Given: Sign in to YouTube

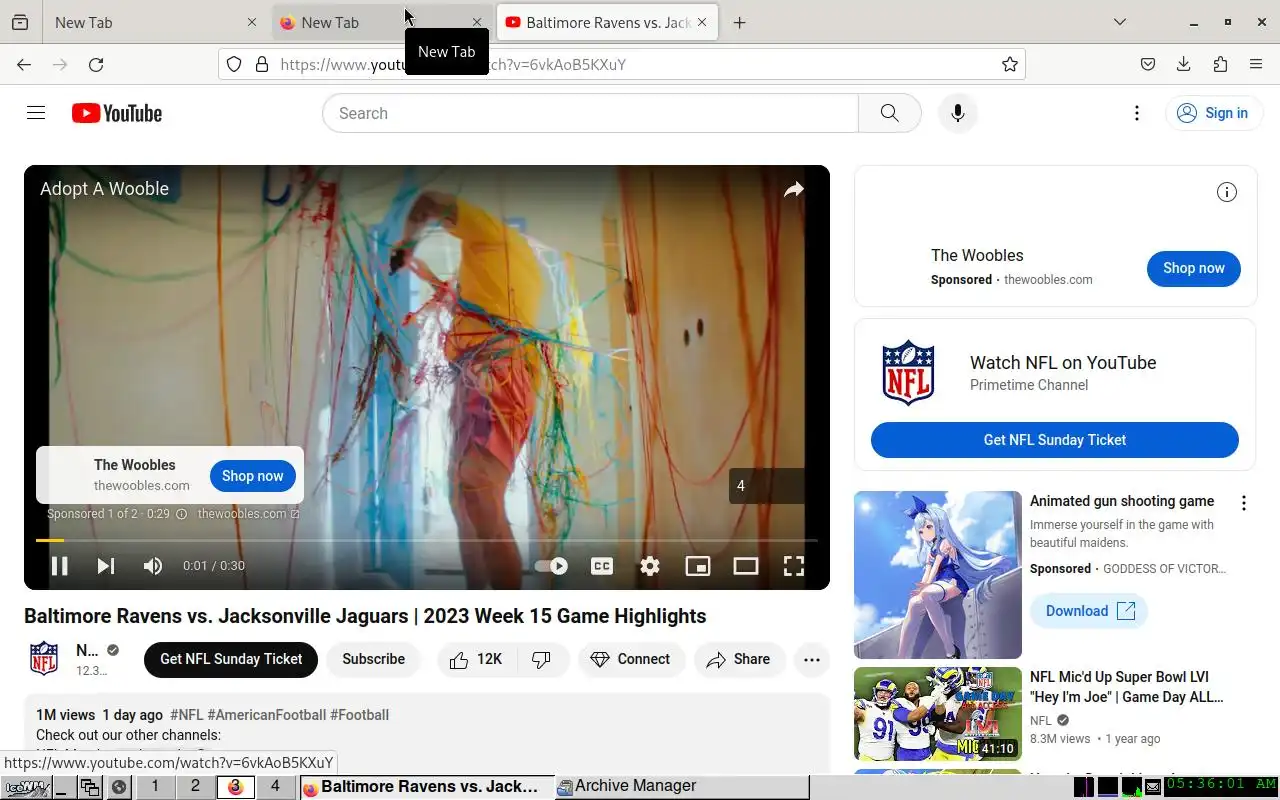Looking at the screenshot, I should tap(1212, 113).
